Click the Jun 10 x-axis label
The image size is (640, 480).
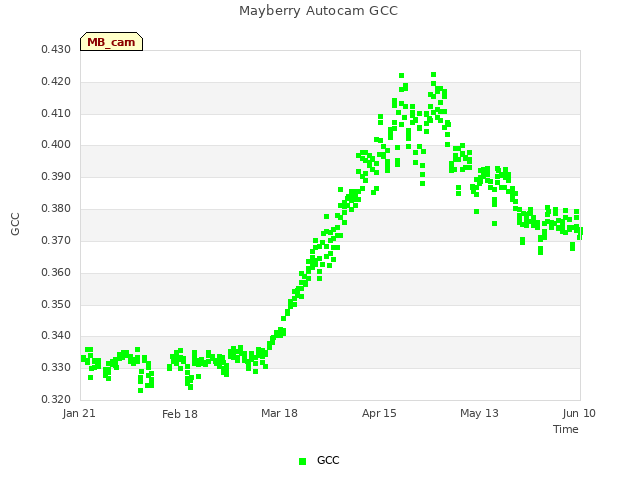pyautogui.click(x=579, y=413)
